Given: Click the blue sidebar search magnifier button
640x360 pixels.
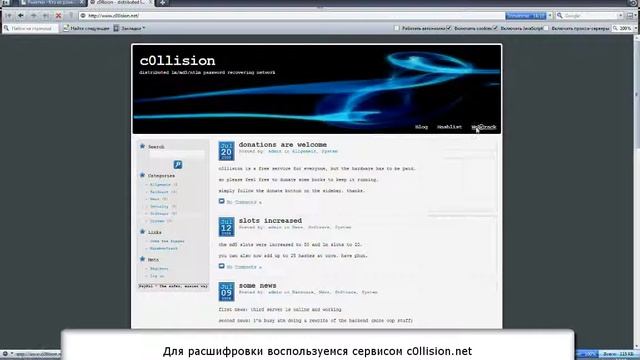Looking at the screenshot, I should click(178, 164).
